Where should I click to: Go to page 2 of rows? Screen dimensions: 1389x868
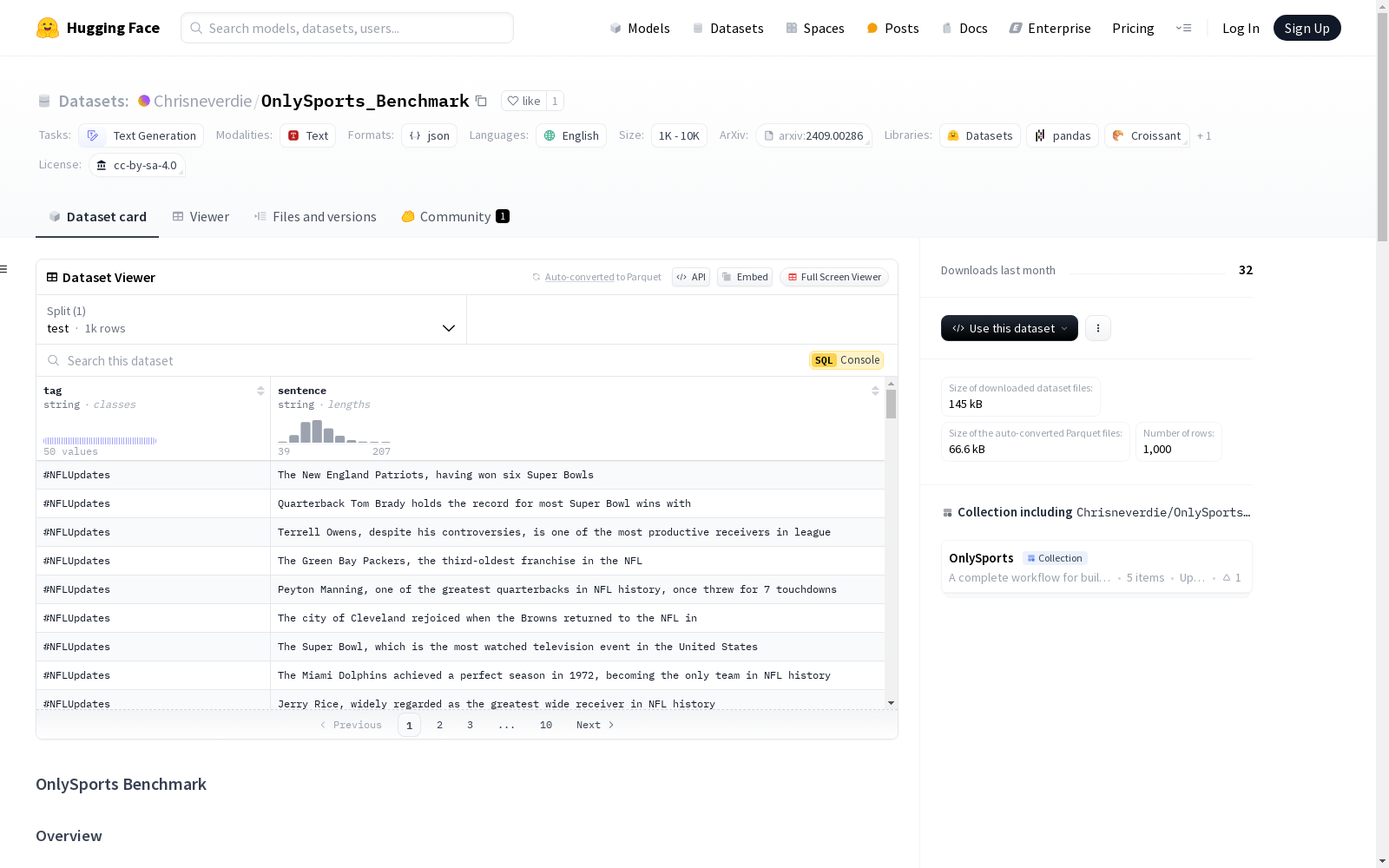tap(439, 725)
